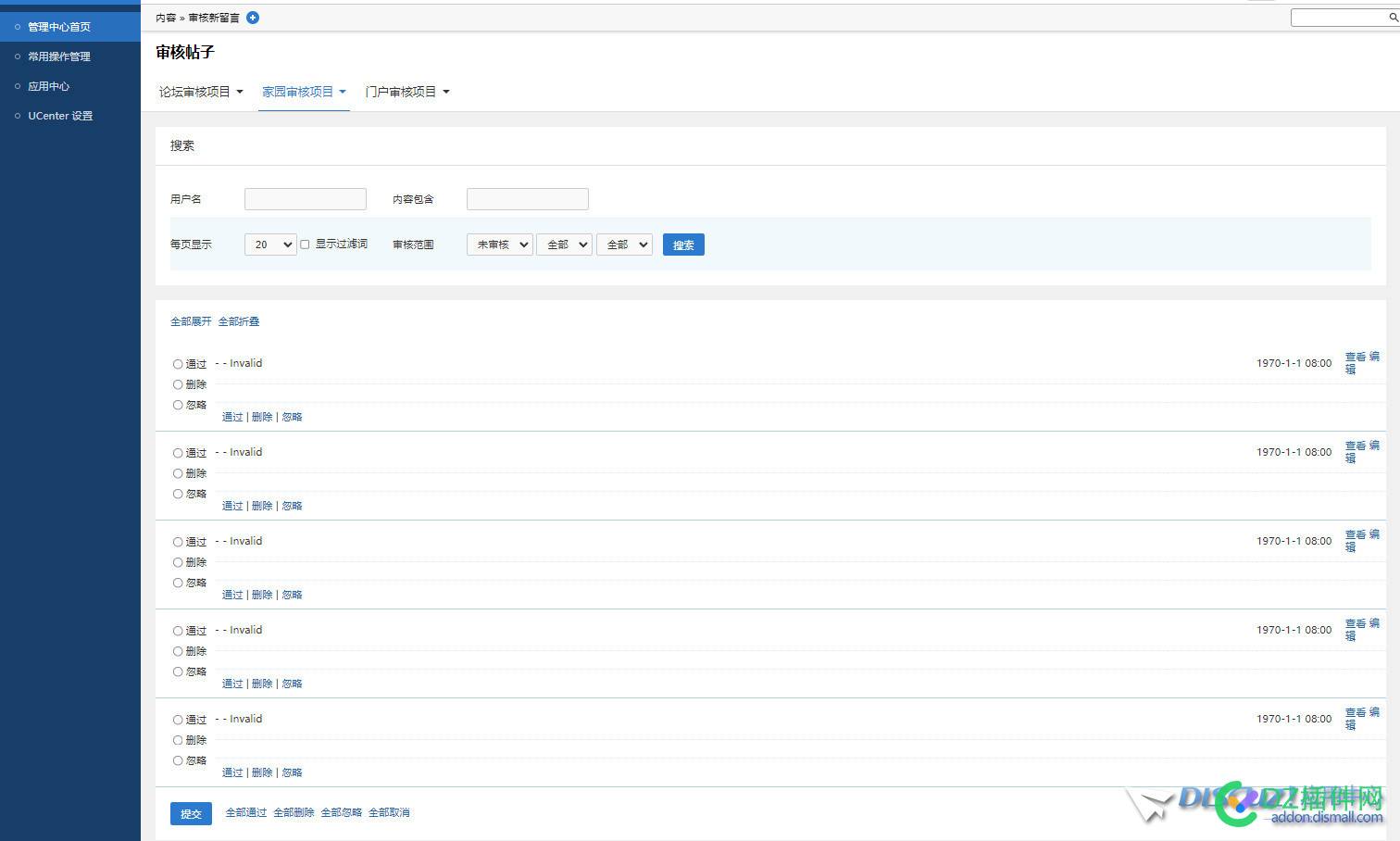Screen dimensions: 1400x841
Task: Select 忽略 radio in the first Invalid entry
Action: coord(178,405)
